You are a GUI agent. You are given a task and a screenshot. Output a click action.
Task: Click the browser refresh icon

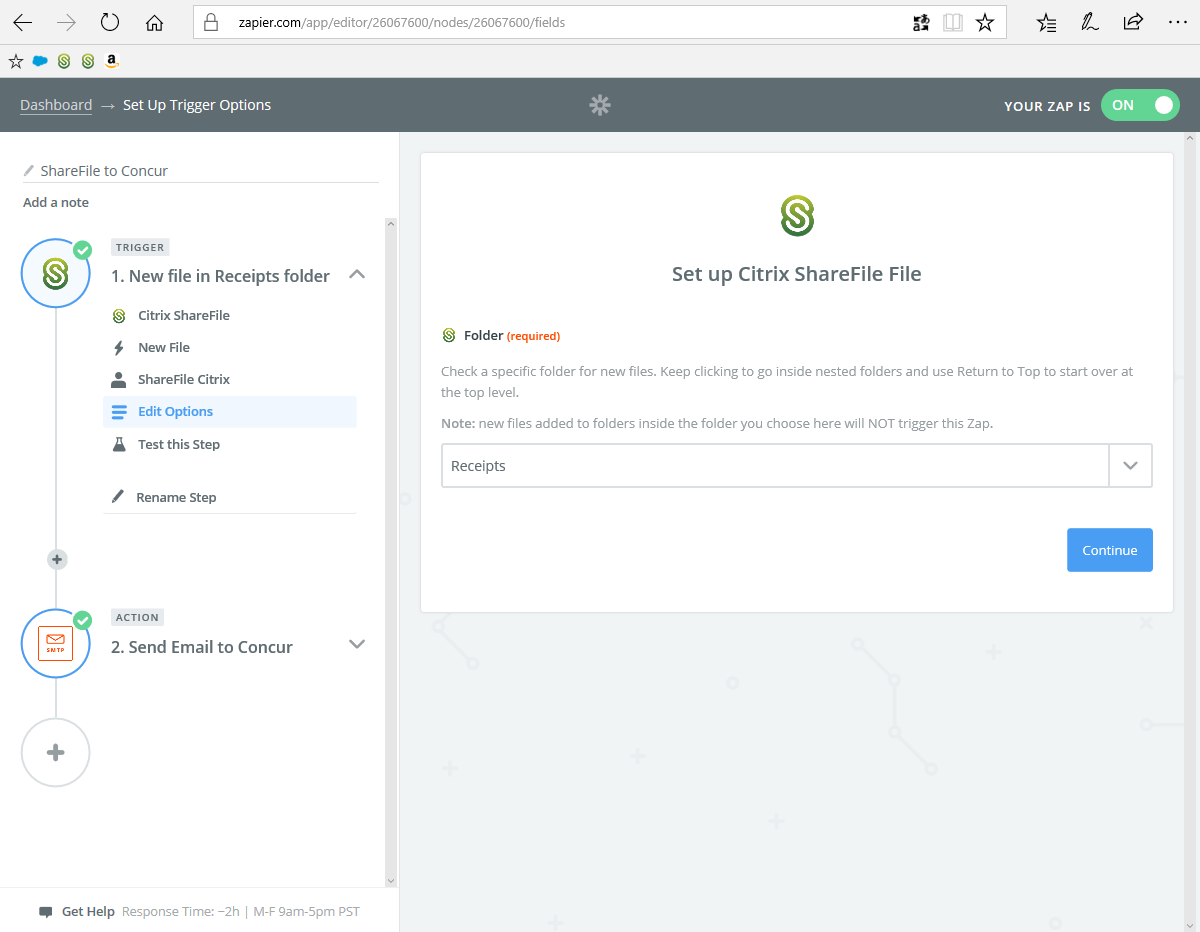(110, 22)
